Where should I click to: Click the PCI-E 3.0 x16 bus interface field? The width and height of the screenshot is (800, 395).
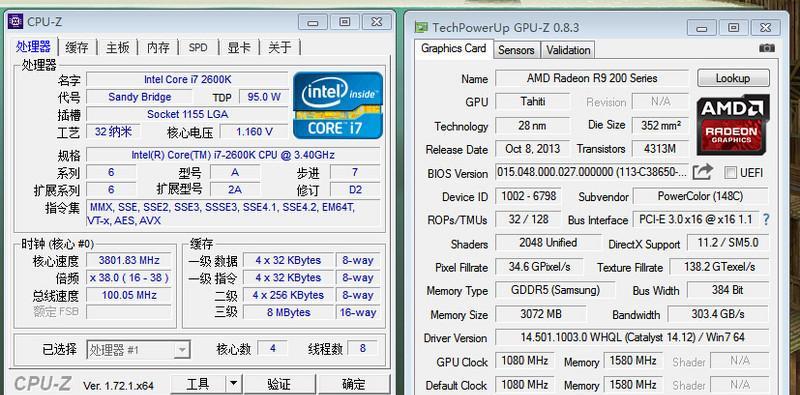point(696,219)
